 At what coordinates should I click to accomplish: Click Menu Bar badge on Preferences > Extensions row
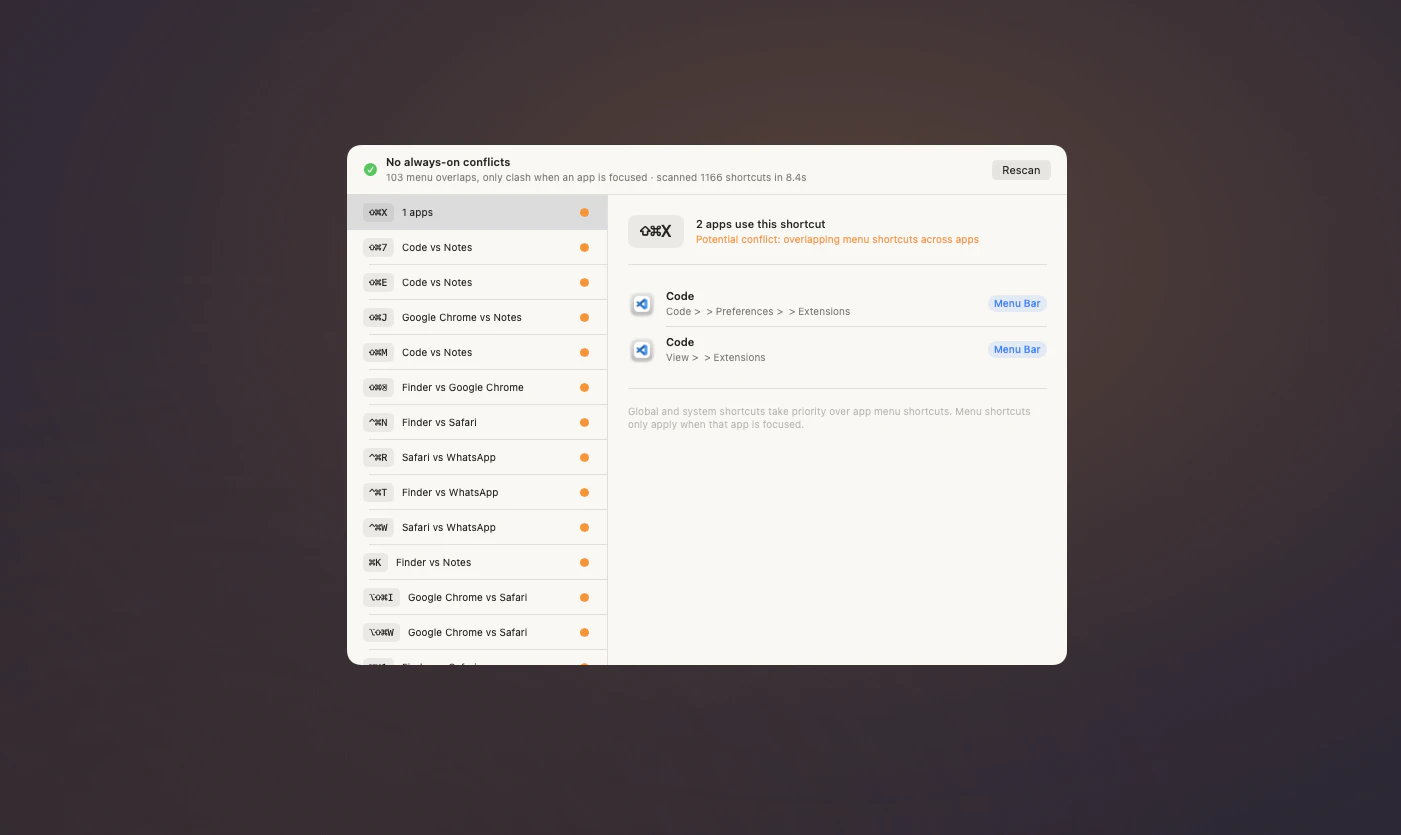click(x=1017, y=303)
